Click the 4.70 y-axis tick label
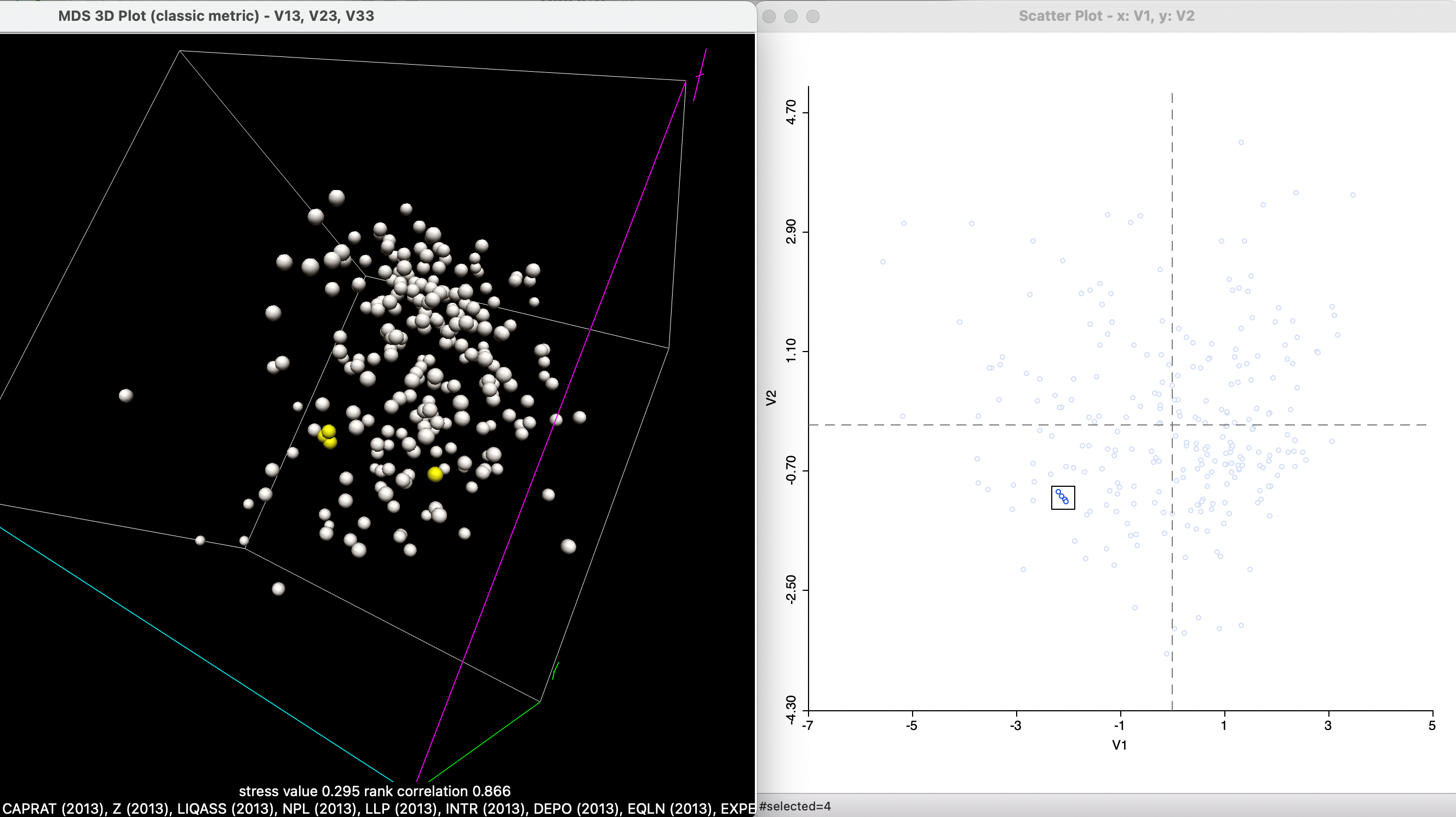The width and height of the screenshot is (1456, 817). click(791, 112)
